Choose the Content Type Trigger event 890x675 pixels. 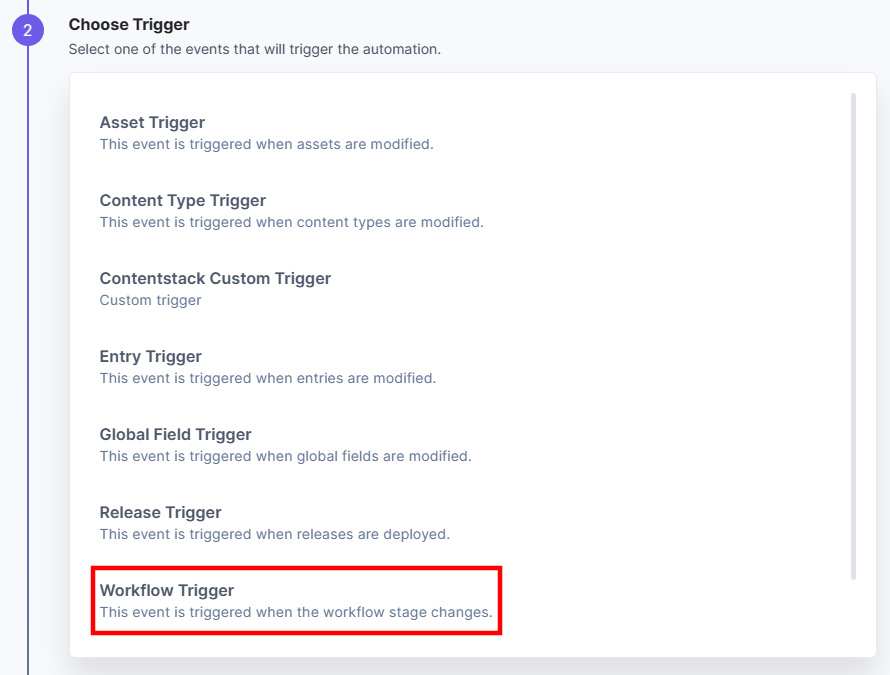[x=182, y=200]
